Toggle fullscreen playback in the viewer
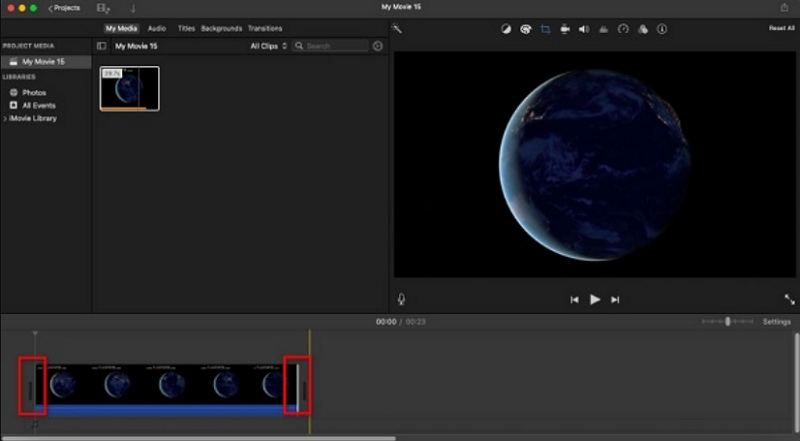This screenshot has width=800, height=441. pos(789,299)
